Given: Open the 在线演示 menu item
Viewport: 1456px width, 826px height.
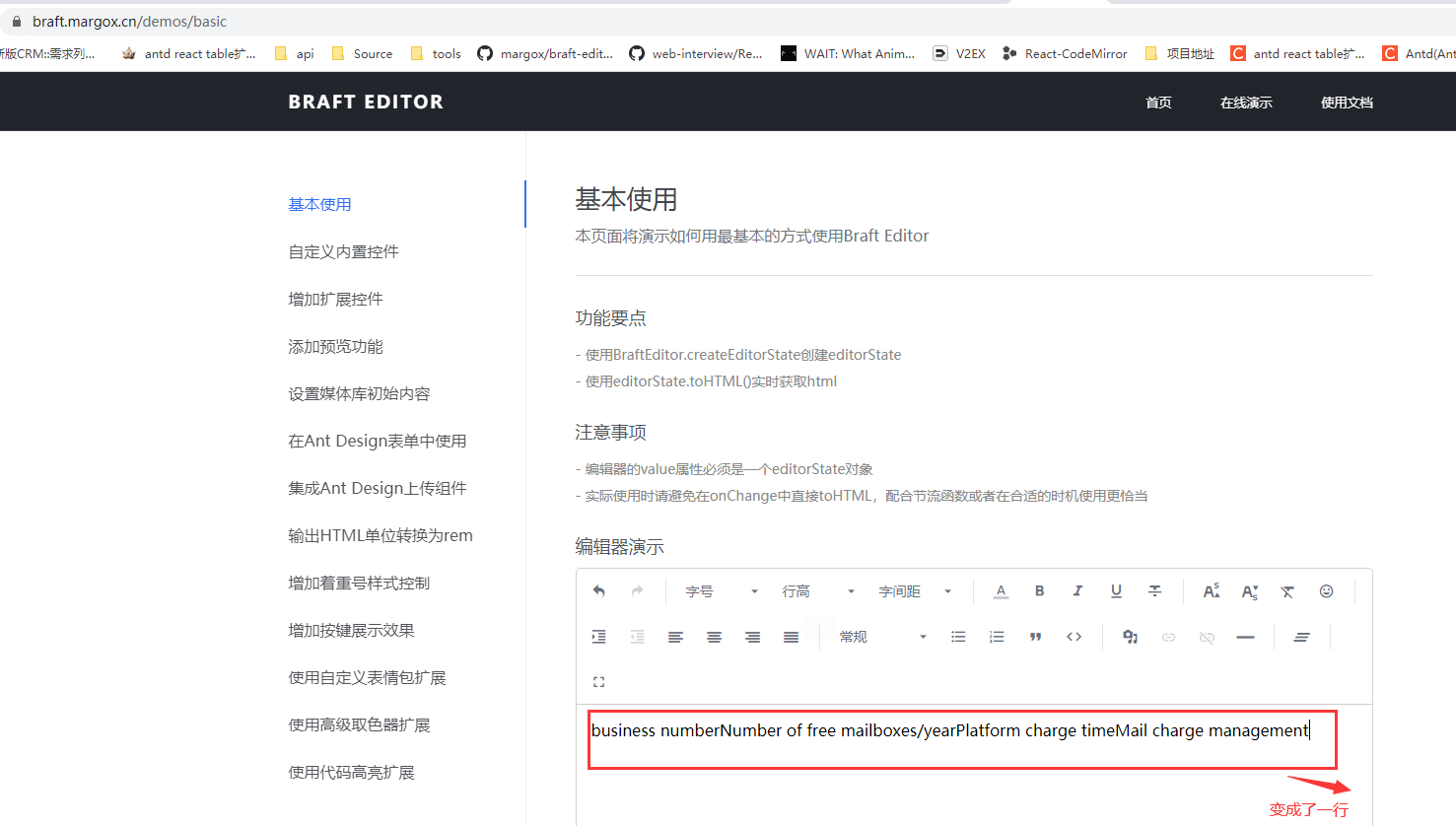Looking at the screenshot, I should tap(1245, 102).
